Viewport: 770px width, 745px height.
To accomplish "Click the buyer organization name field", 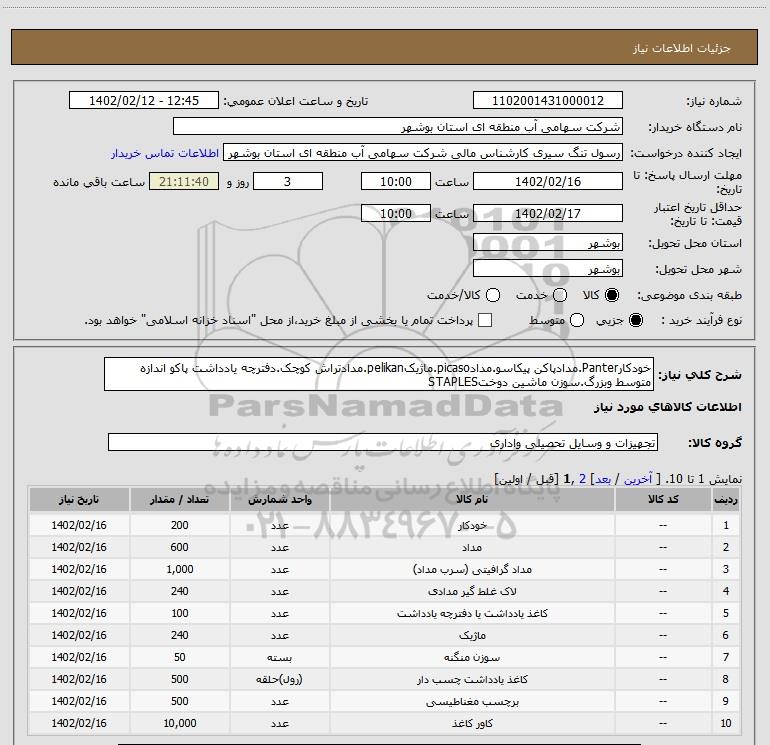I will 398,127.
